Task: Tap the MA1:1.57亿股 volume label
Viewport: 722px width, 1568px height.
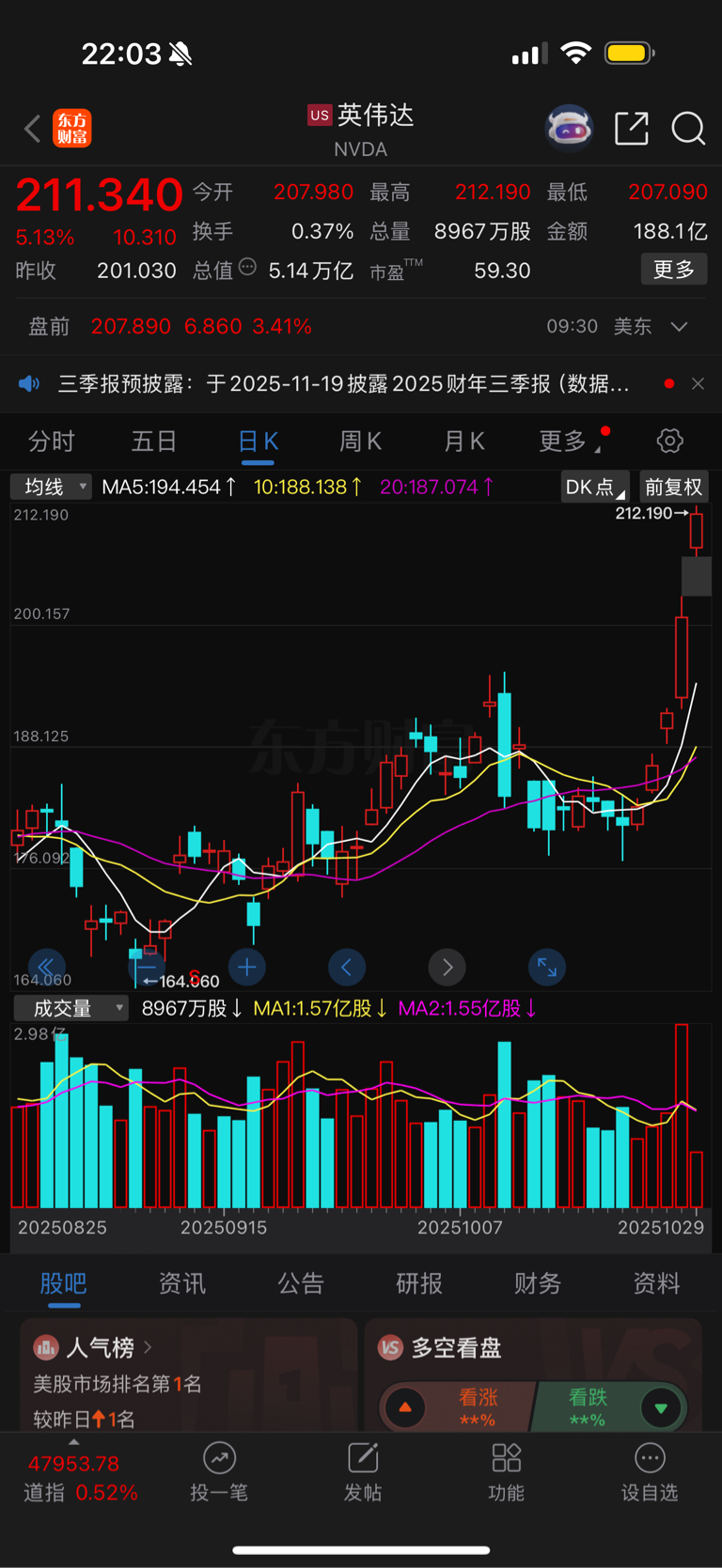Action: click(x=320, y=1008)
